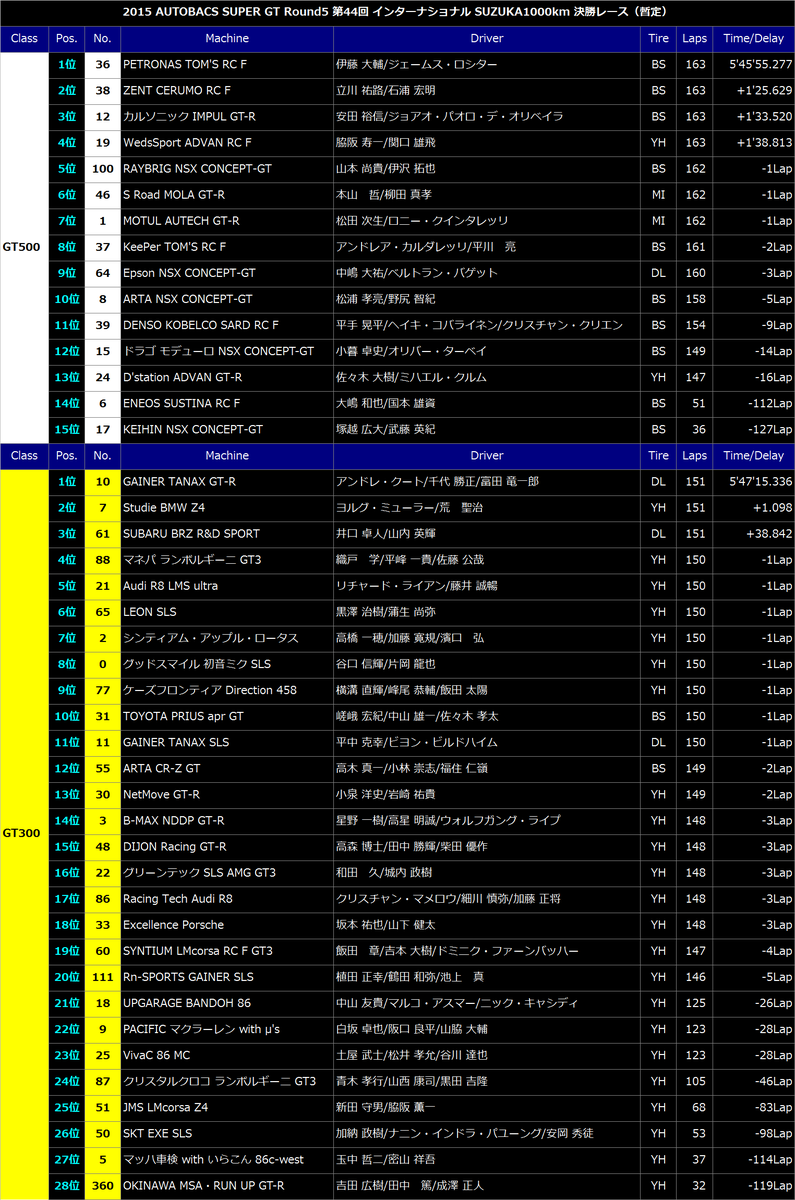Click car number 111 cell
Image resolution: width=795 pixels, height=1200 pixels.
click(102, 977)
